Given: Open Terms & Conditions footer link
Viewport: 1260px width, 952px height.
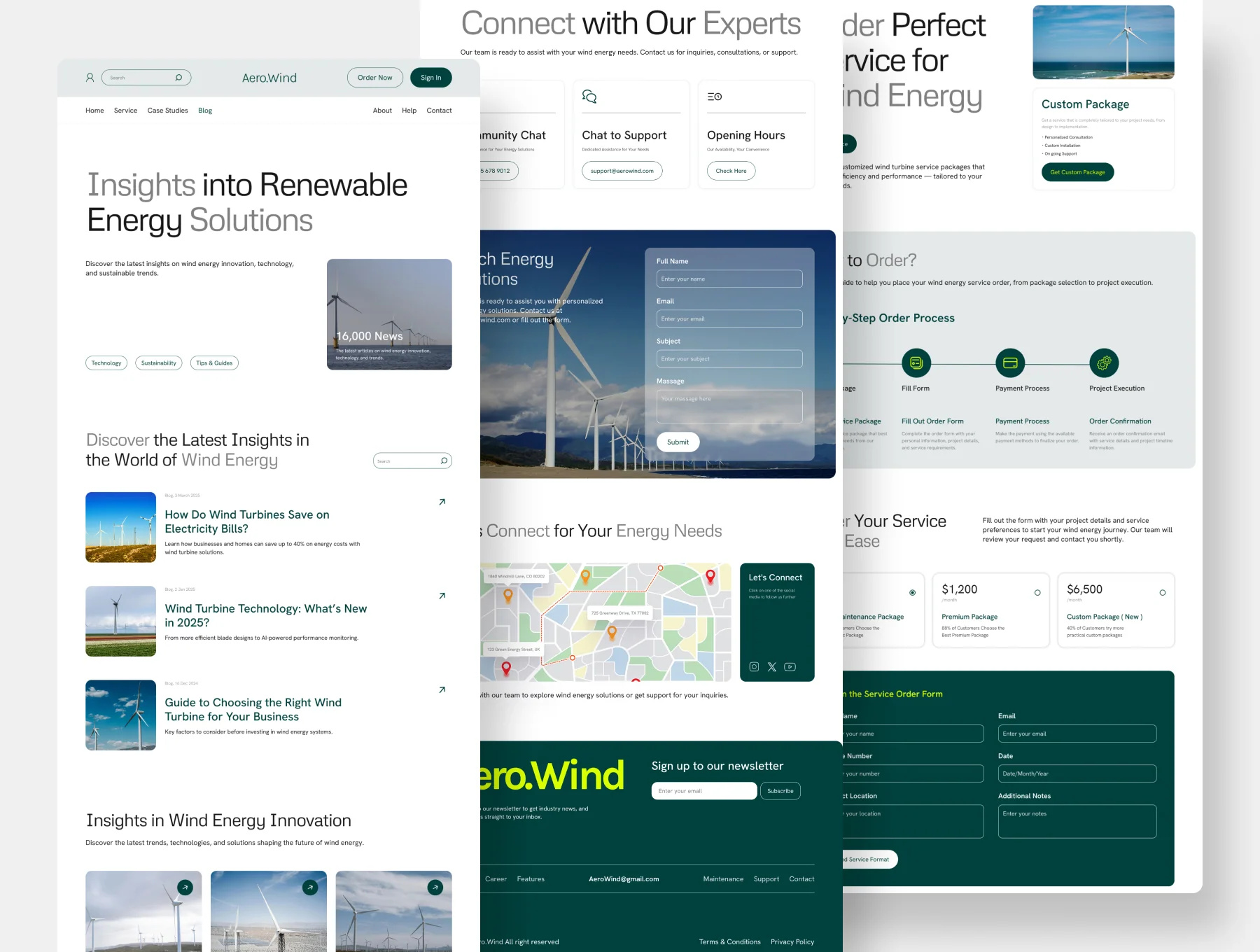Looking at the screenshot, I should click(x=729, y=942).
